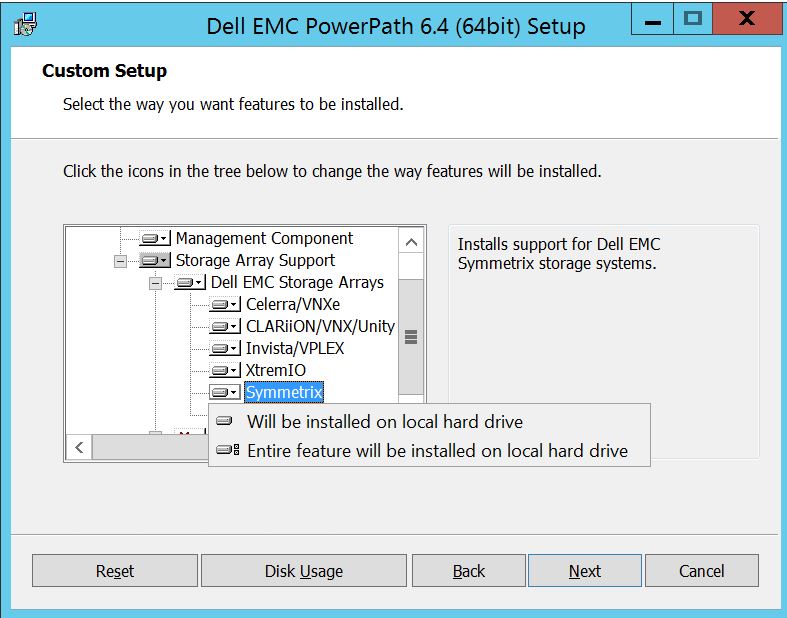Image resolution: width=787 pixels, height=618 pixels.
Task: Open the CLARiiON/VNX/Unity feature icon
Action: pos(225,327)
